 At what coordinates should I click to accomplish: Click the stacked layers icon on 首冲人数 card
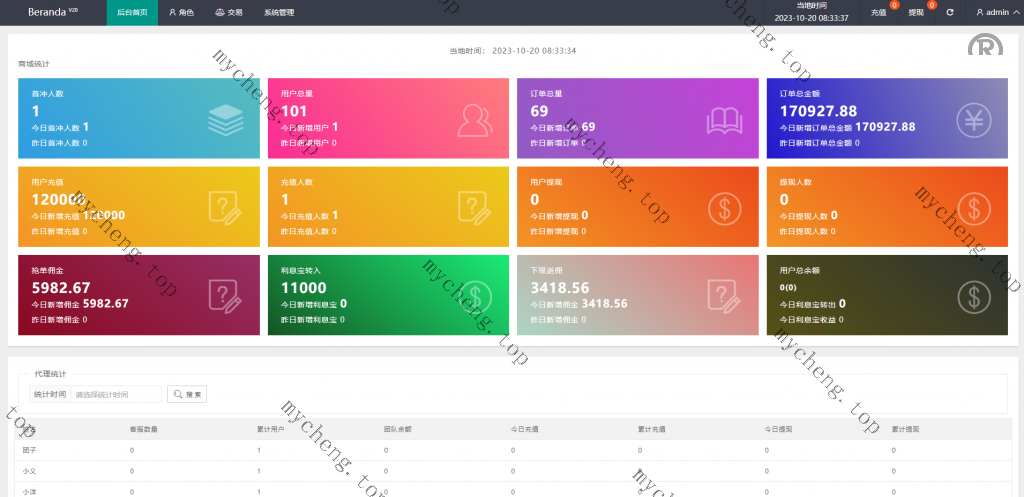[x=225, y=120]
